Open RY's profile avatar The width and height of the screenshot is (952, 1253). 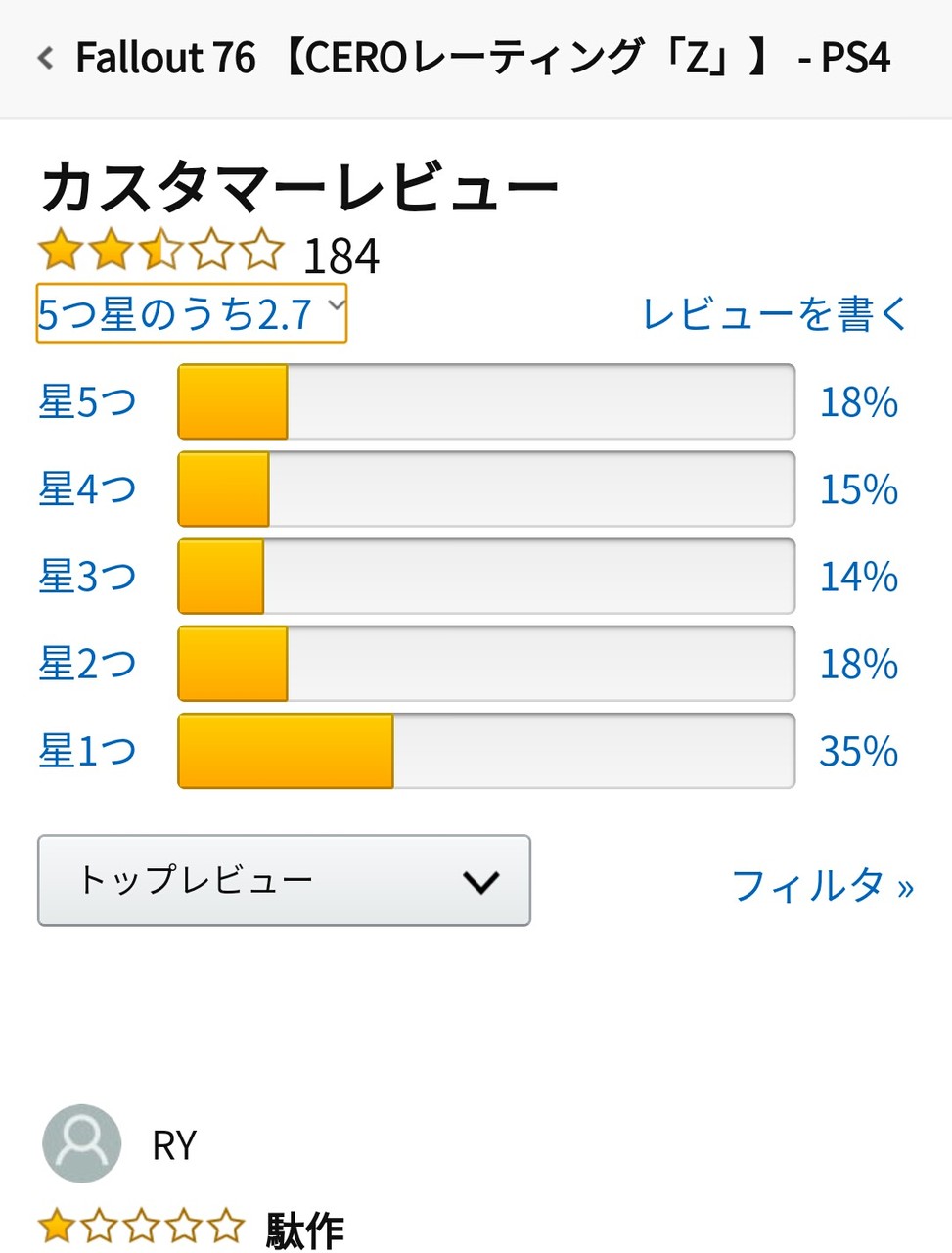[82, 1143]
